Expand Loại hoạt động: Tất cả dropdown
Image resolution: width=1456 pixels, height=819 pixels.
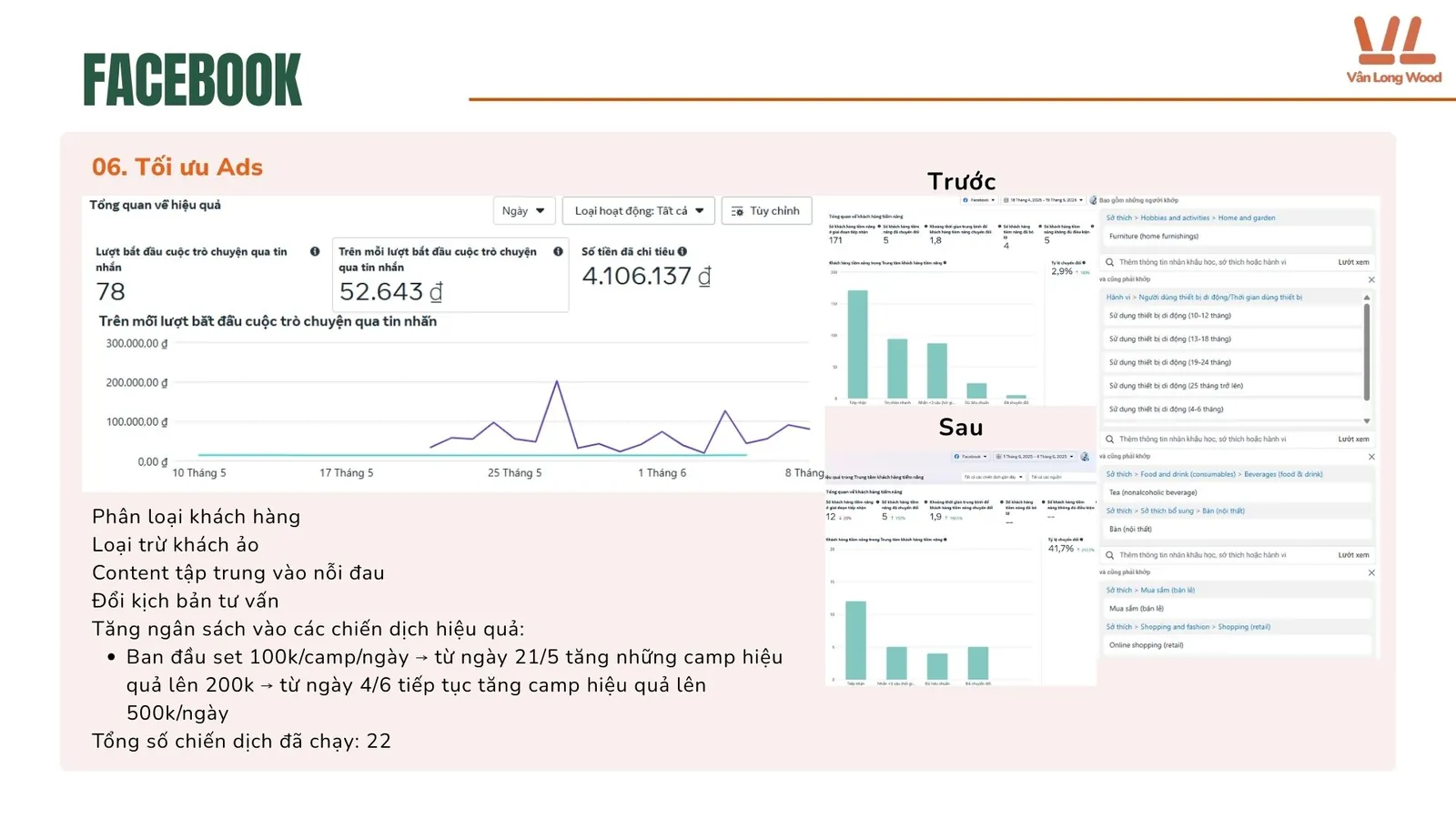[x=639, y=211]
